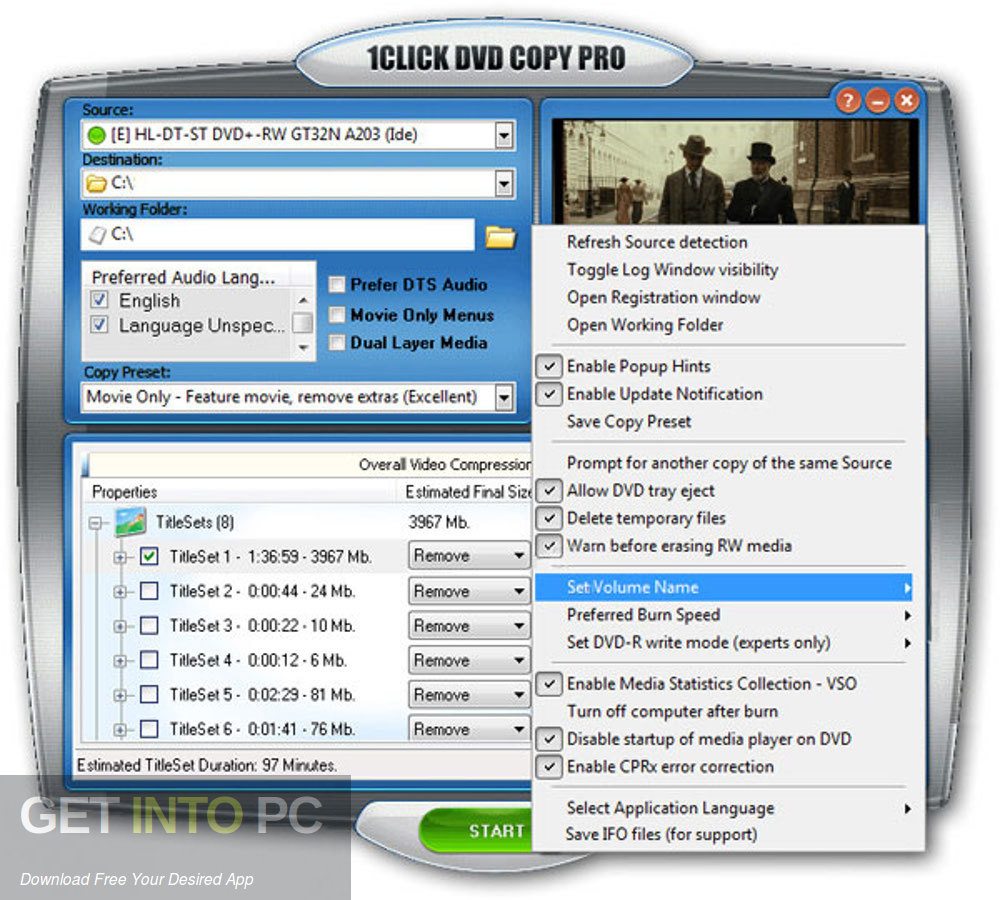Open the Copy Preset dropdown
This screenshot has height=900, width=1000.
[504, 398]
